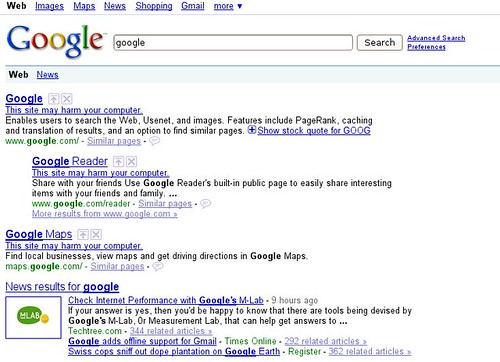Open the Google Reader result title
Viewport: 500px width, 362px height.
[70, 161]
